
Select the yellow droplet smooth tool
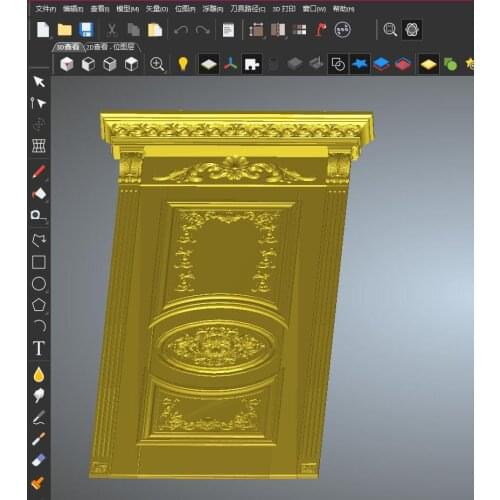click(39, 374)
